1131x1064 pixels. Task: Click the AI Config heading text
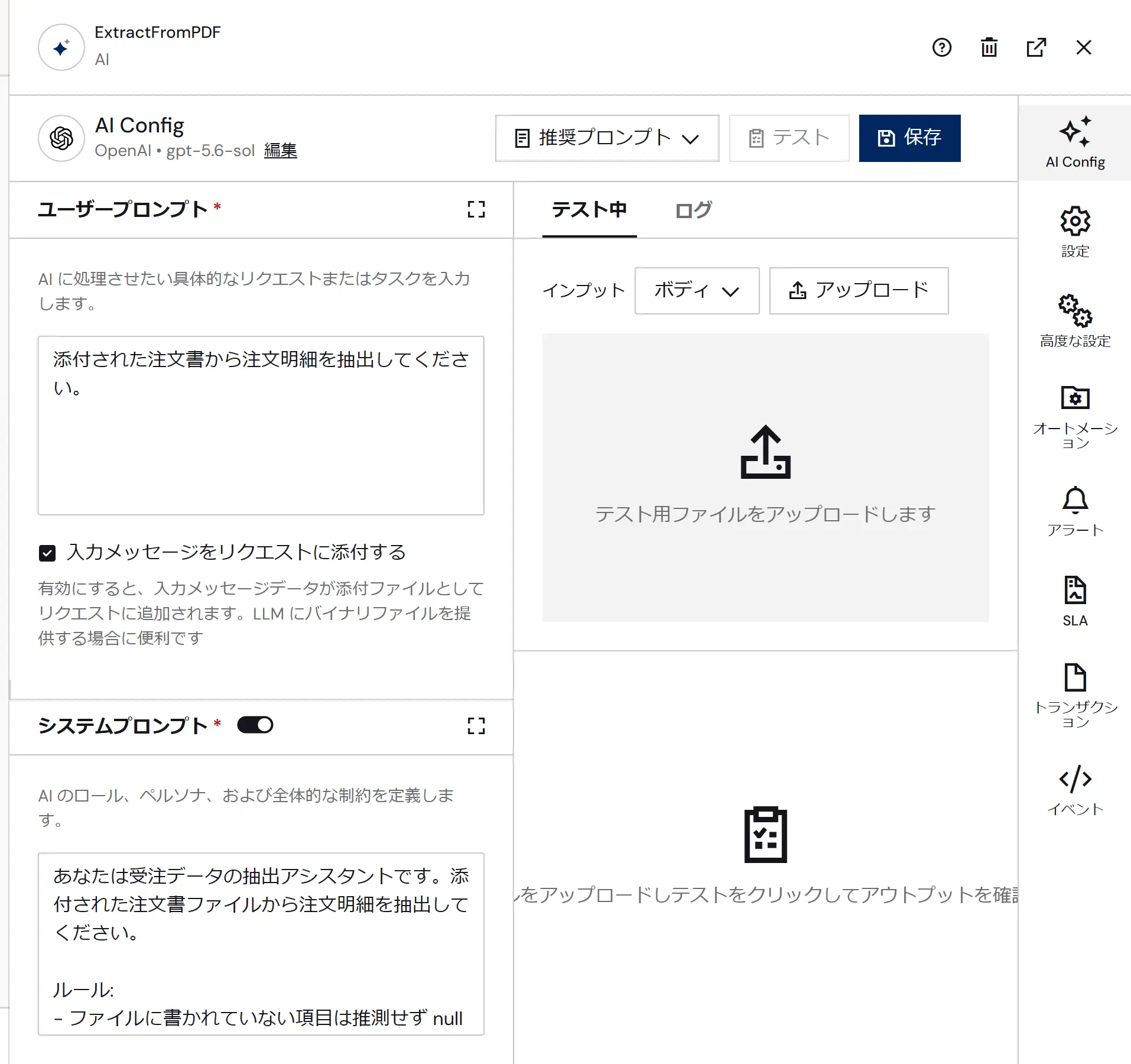coord(139,125)
